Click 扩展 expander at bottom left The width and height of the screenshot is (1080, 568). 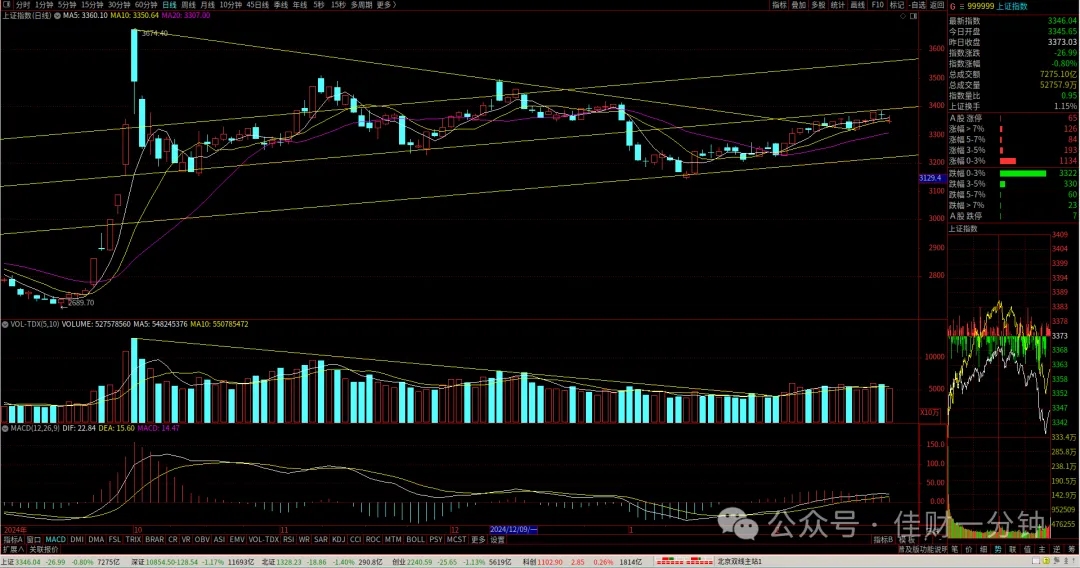pyautogui.click(x=12, y=549)
